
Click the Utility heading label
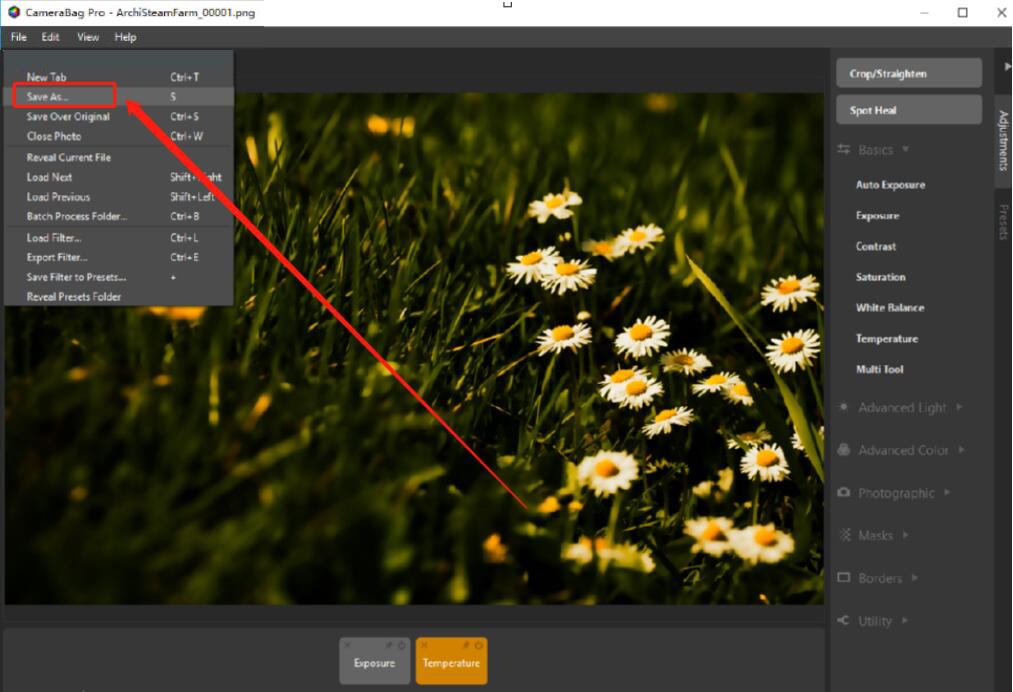pyautogui.click(x=875, y=621)
